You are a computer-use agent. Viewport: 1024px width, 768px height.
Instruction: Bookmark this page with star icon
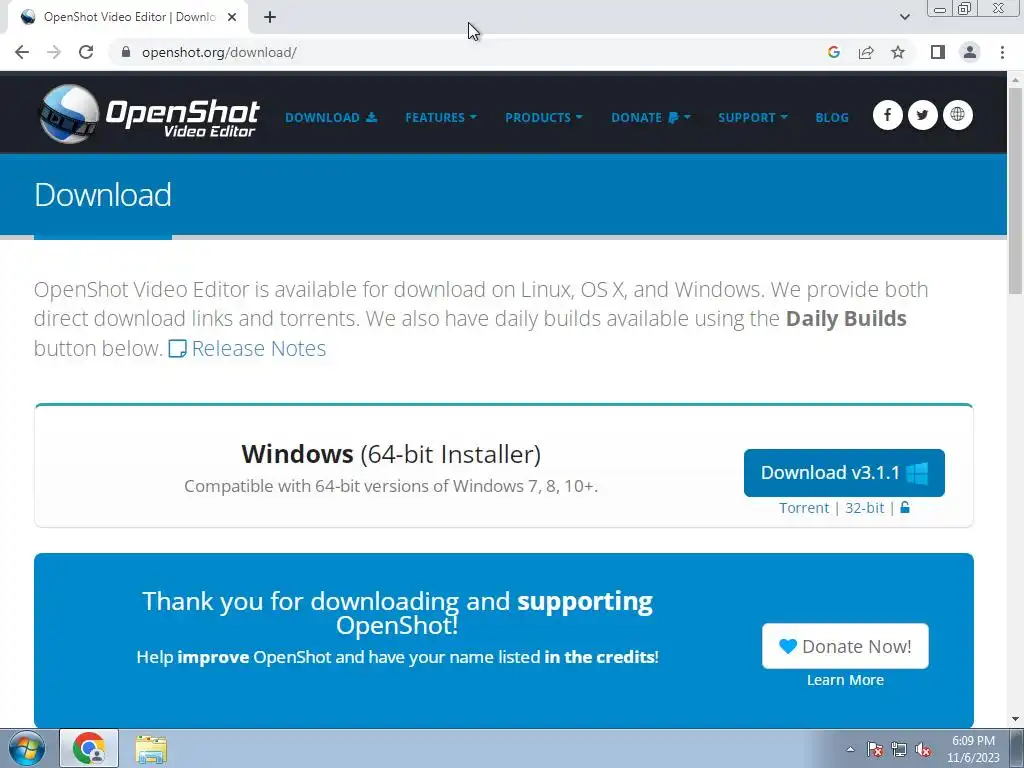click(x=898, y=52)
